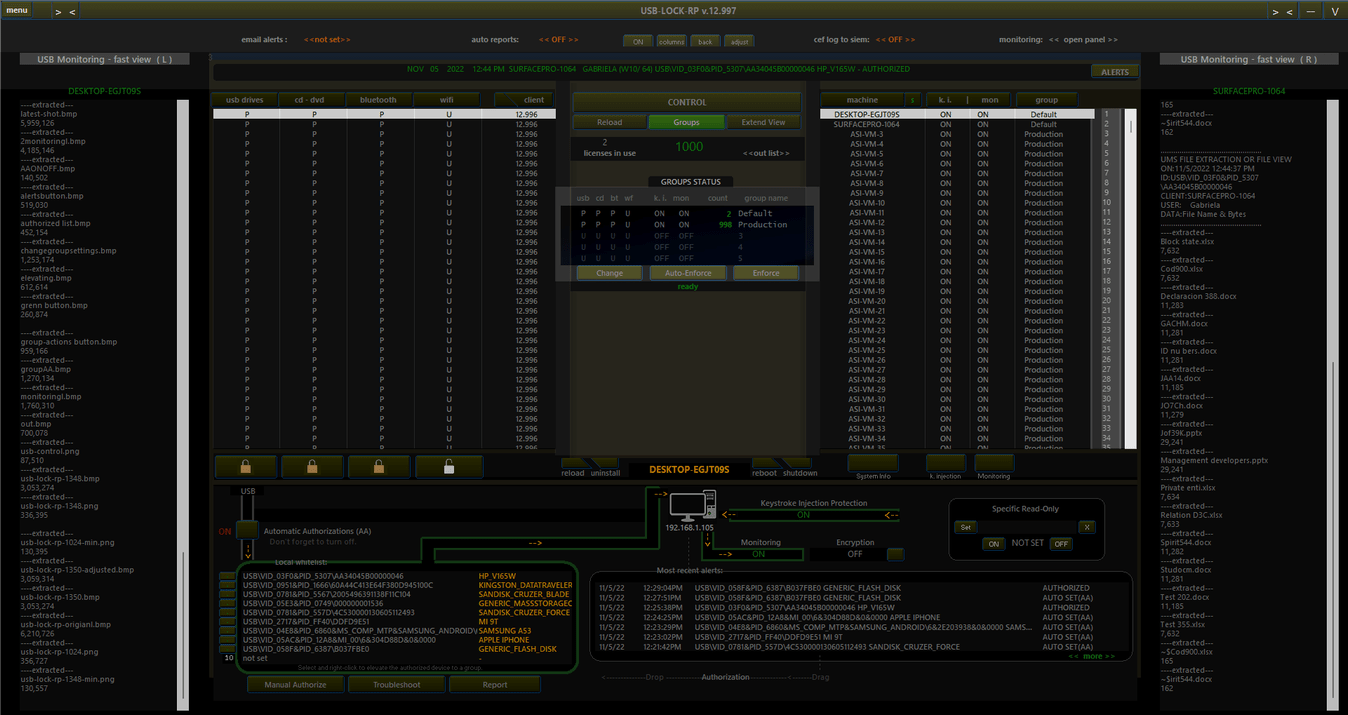Click the white WiFi padlock icon
The image size is (1348, 715).
point(448,466)
